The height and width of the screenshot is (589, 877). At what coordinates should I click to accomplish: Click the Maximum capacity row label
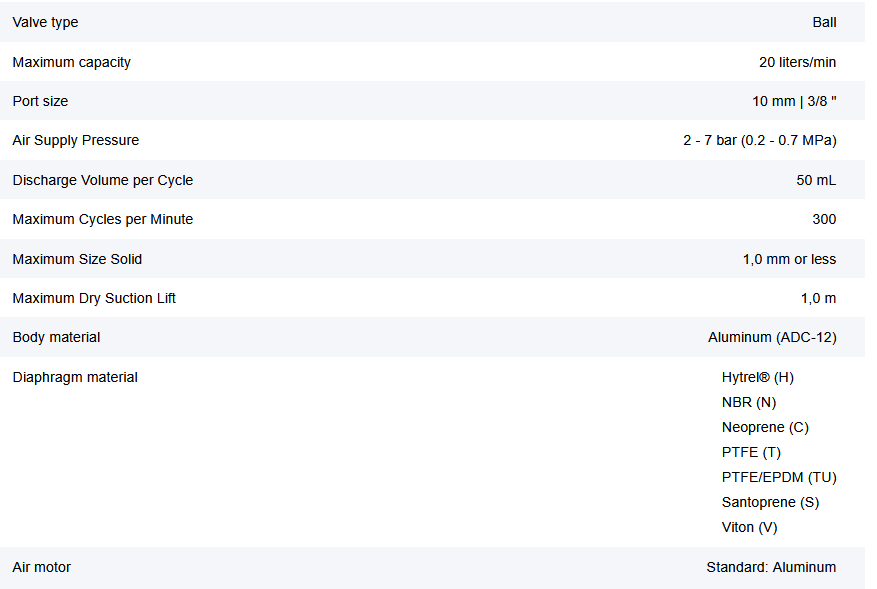point(71,62)
